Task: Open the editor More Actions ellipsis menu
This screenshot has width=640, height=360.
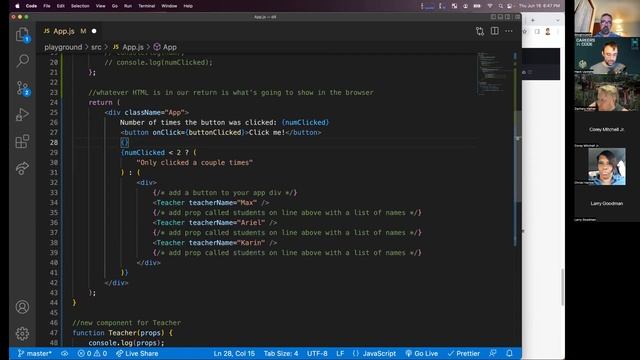Action: [509, 31]
